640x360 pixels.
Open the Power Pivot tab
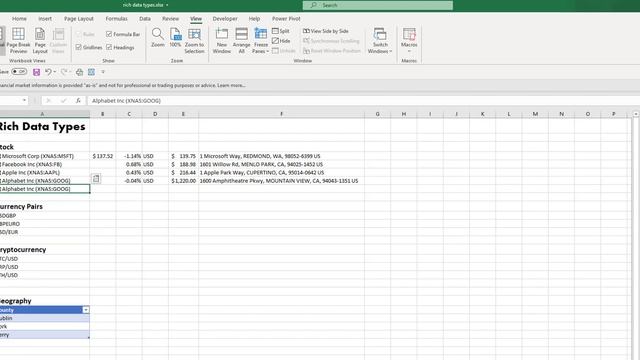pos(286,19)
